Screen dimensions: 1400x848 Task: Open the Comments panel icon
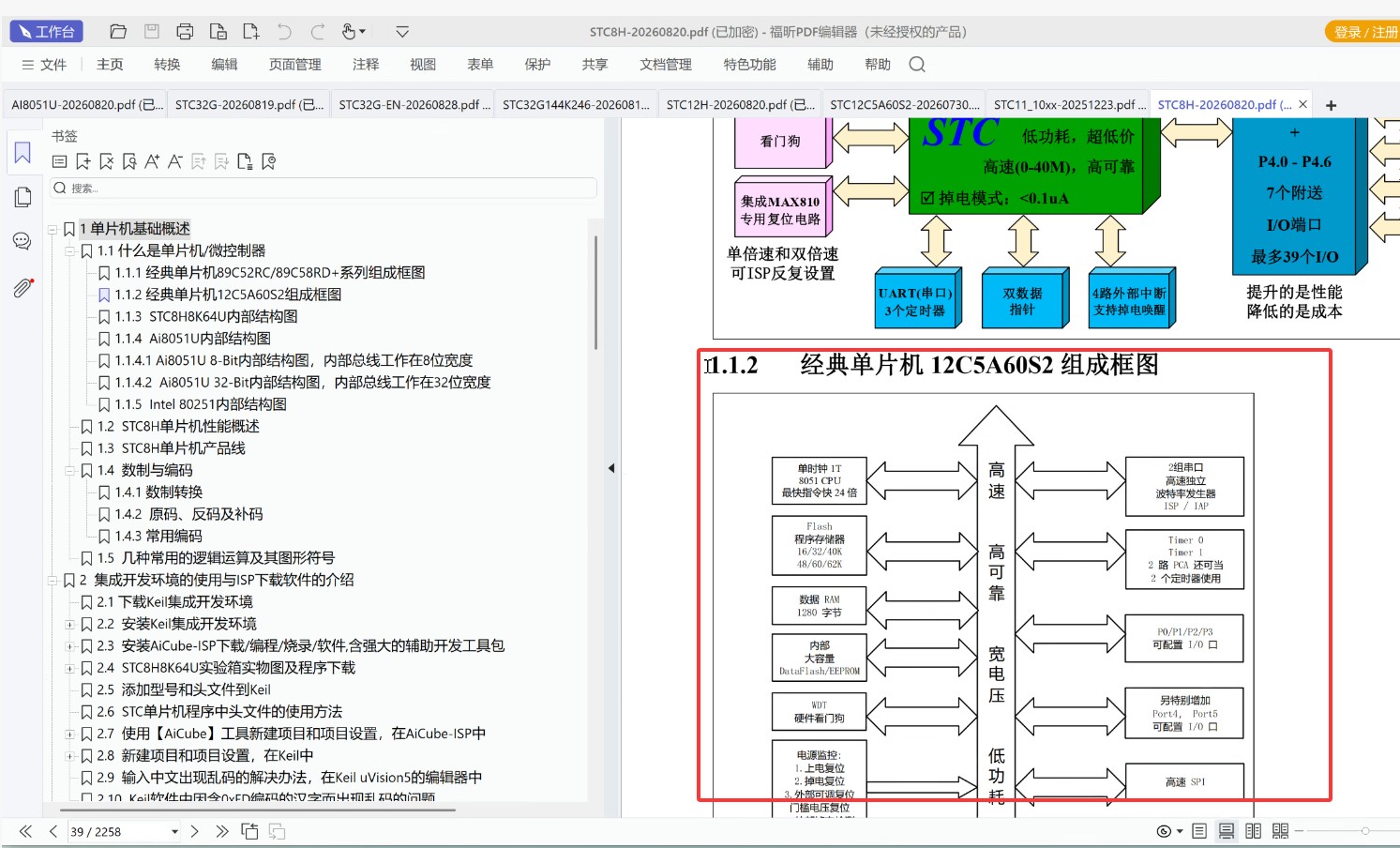click(23, 241)
